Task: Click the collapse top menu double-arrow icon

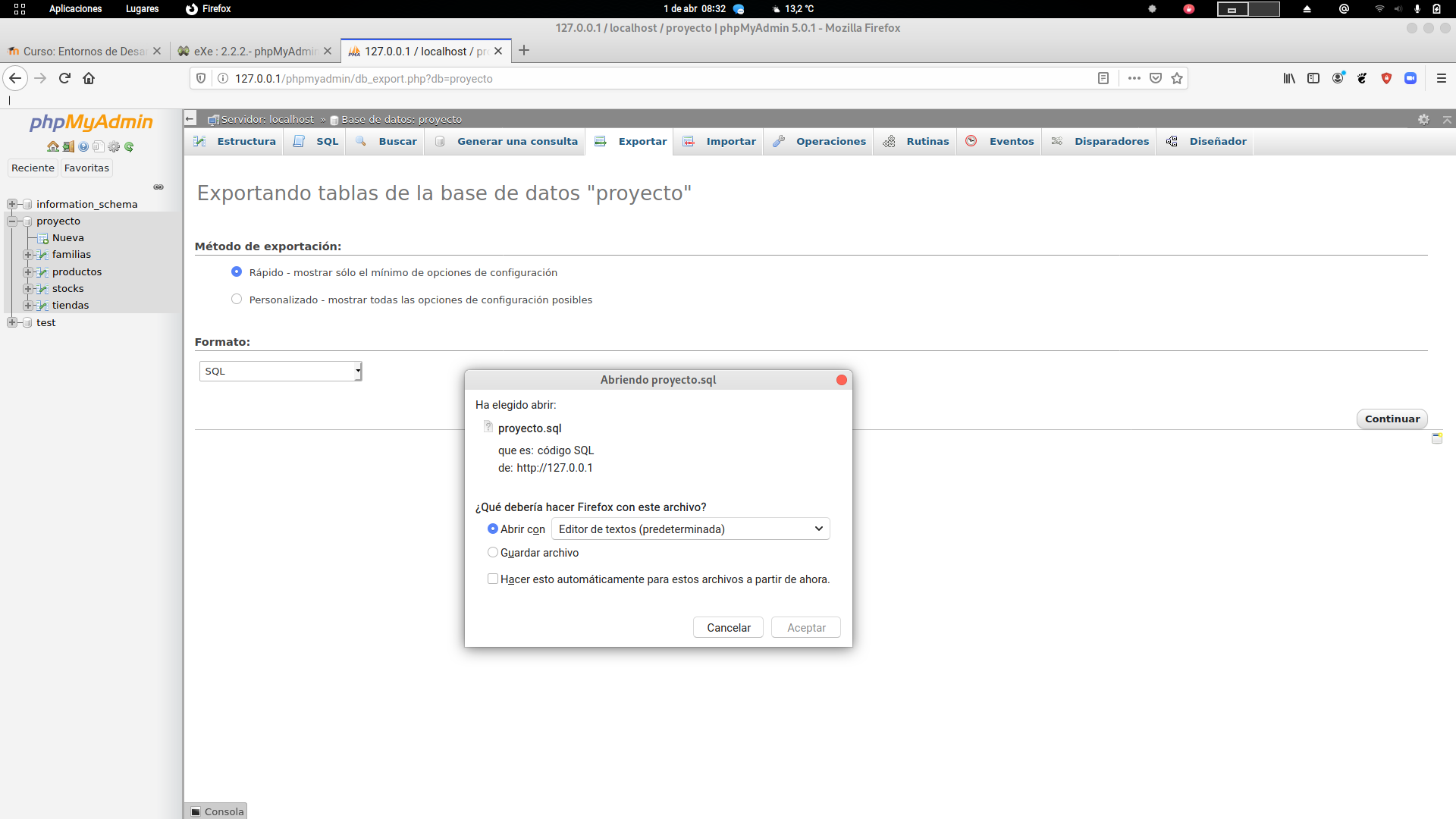Action: pyautogui.click(x=1447, y=120)
